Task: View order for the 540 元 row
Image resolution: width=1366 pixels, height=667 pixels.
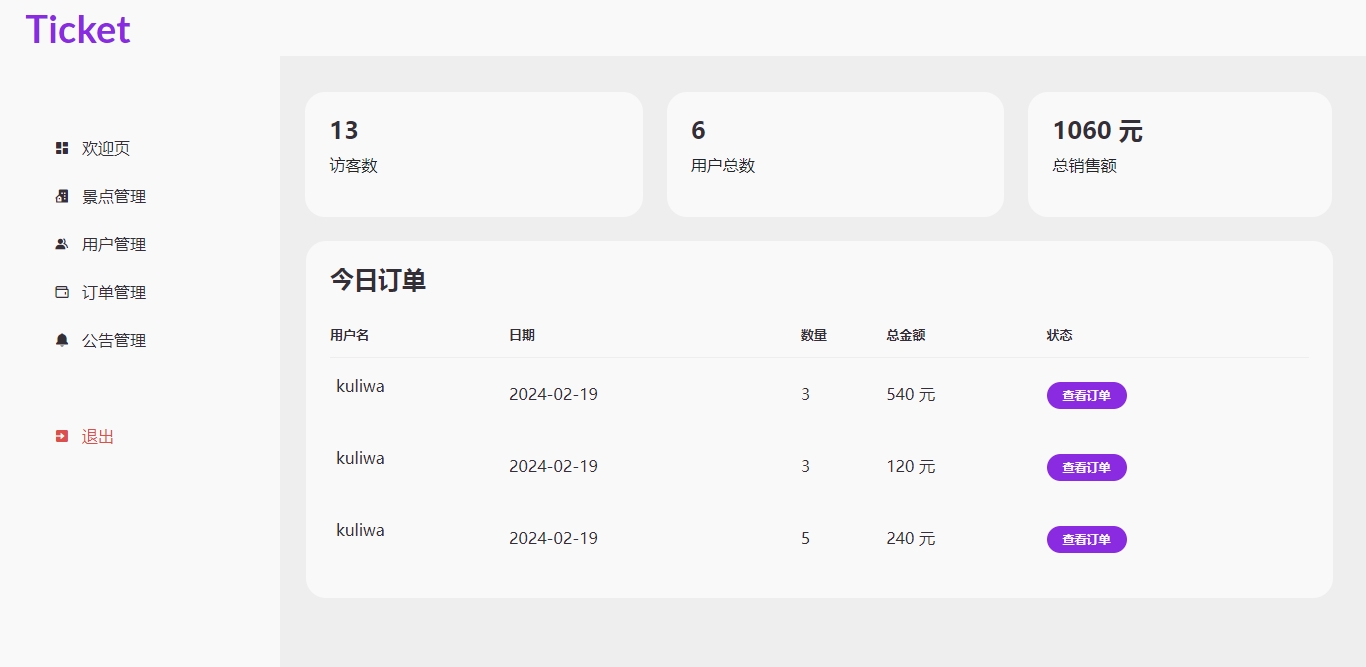Action: point(1086,395)
